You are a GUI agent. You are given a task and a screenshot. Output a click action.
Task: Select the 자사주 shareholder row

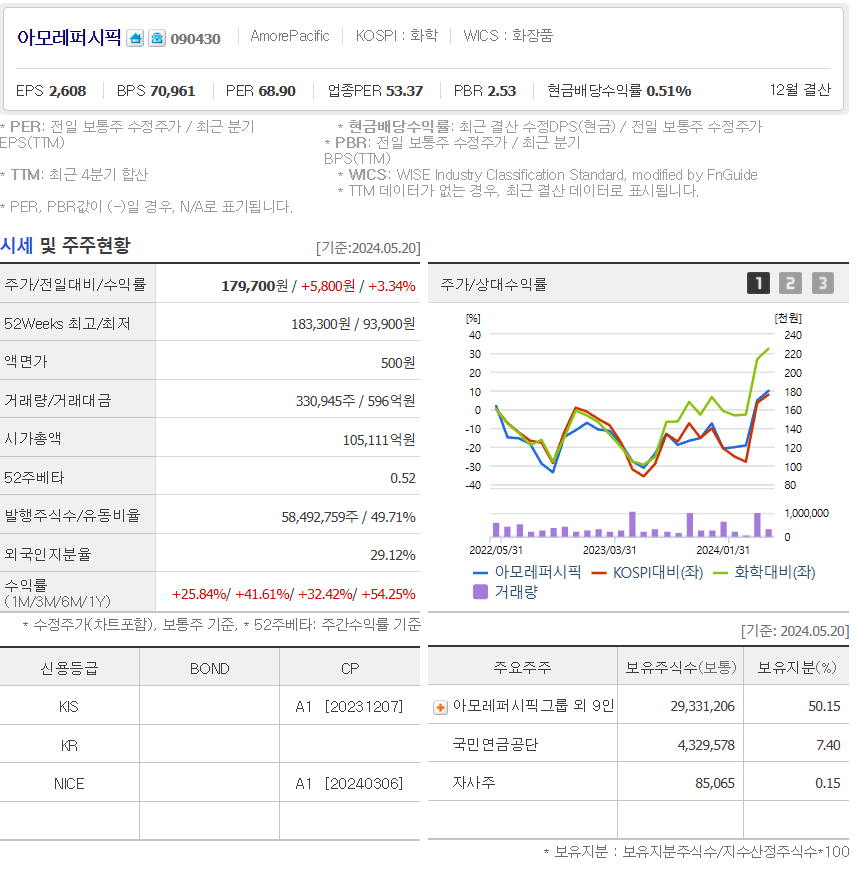[638, 783]
